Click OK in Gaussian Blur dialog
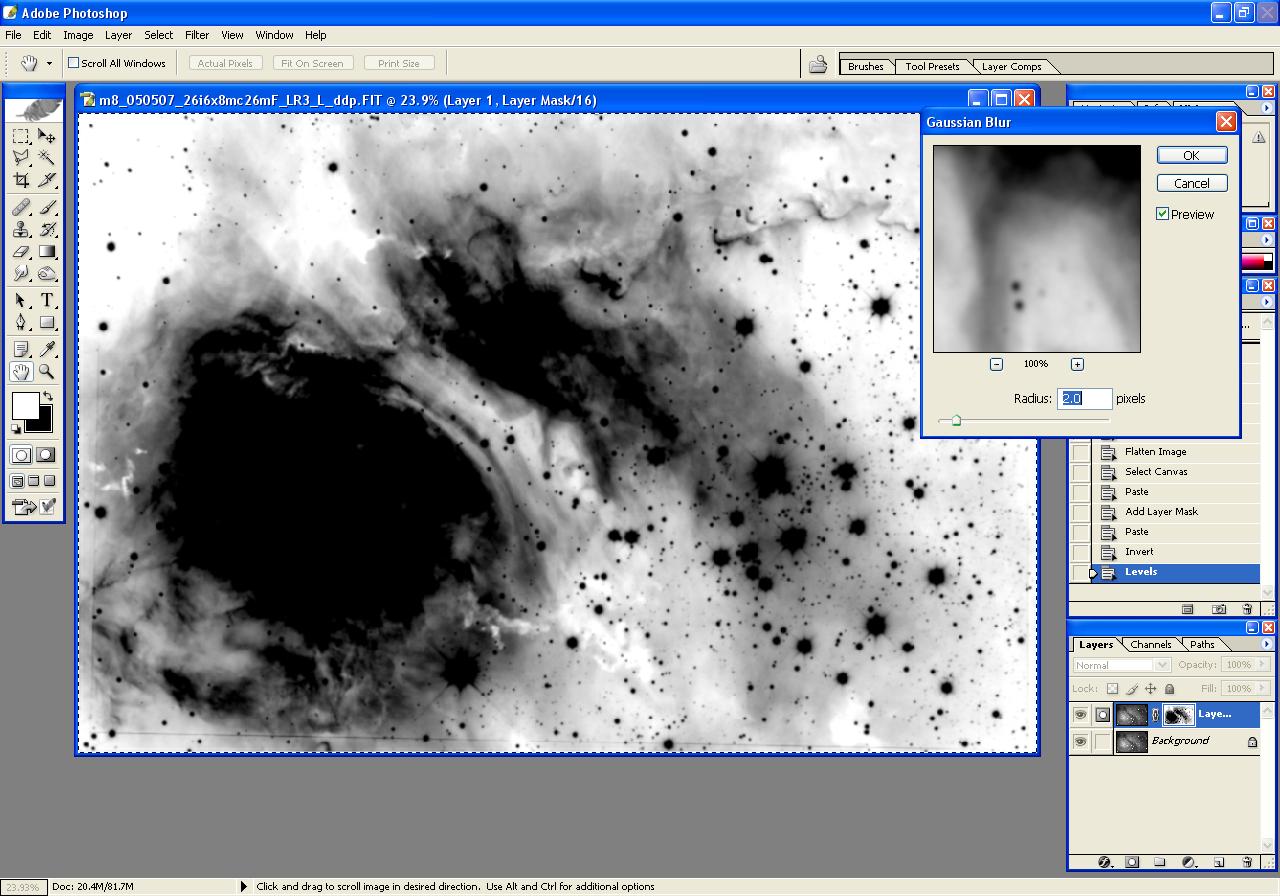The image size is (1280, 896). (1191, 155)
